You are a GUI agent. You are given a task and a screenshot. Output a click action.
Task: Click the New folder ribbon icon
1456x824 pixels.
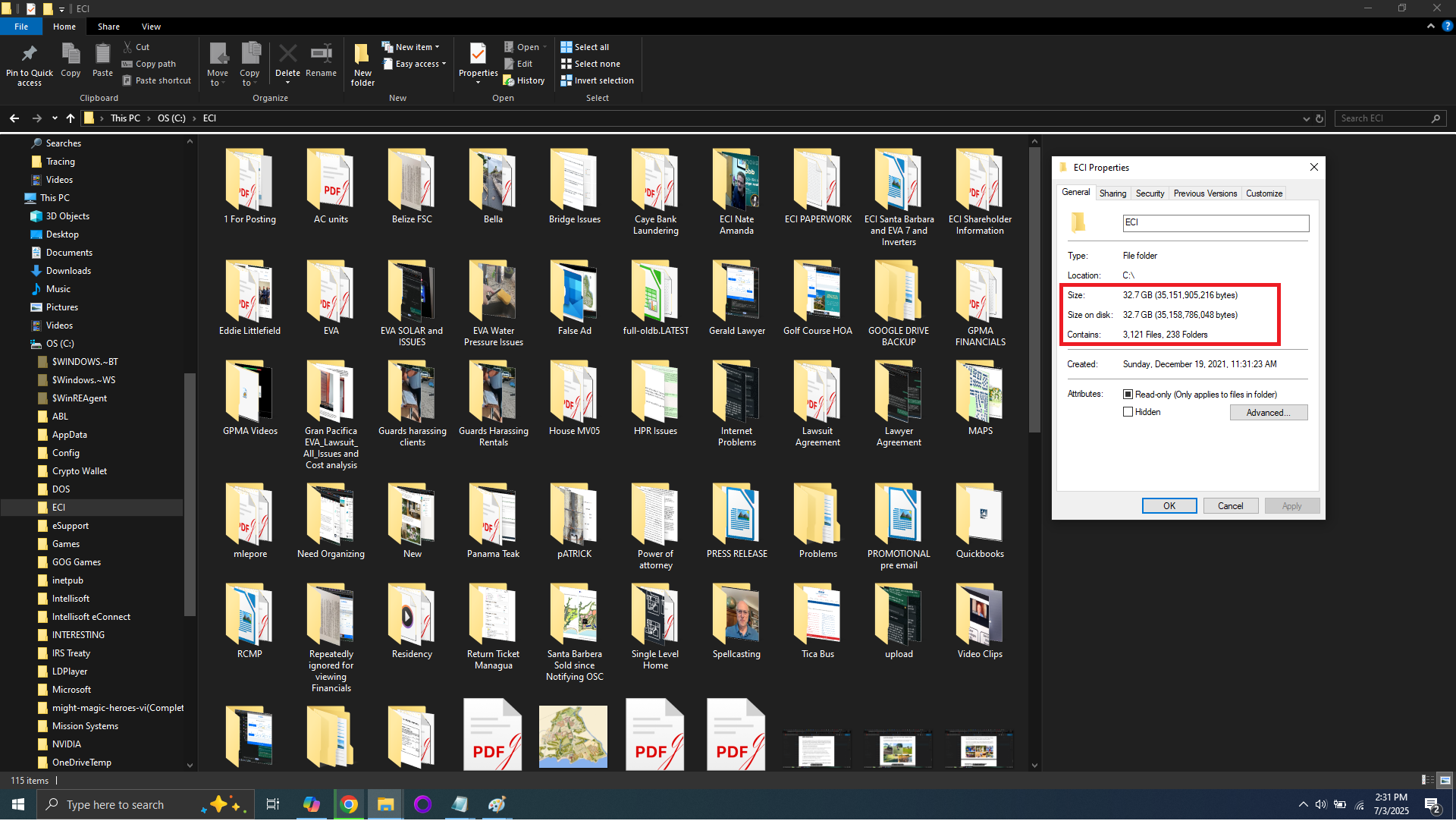click(x=362, y=55)
